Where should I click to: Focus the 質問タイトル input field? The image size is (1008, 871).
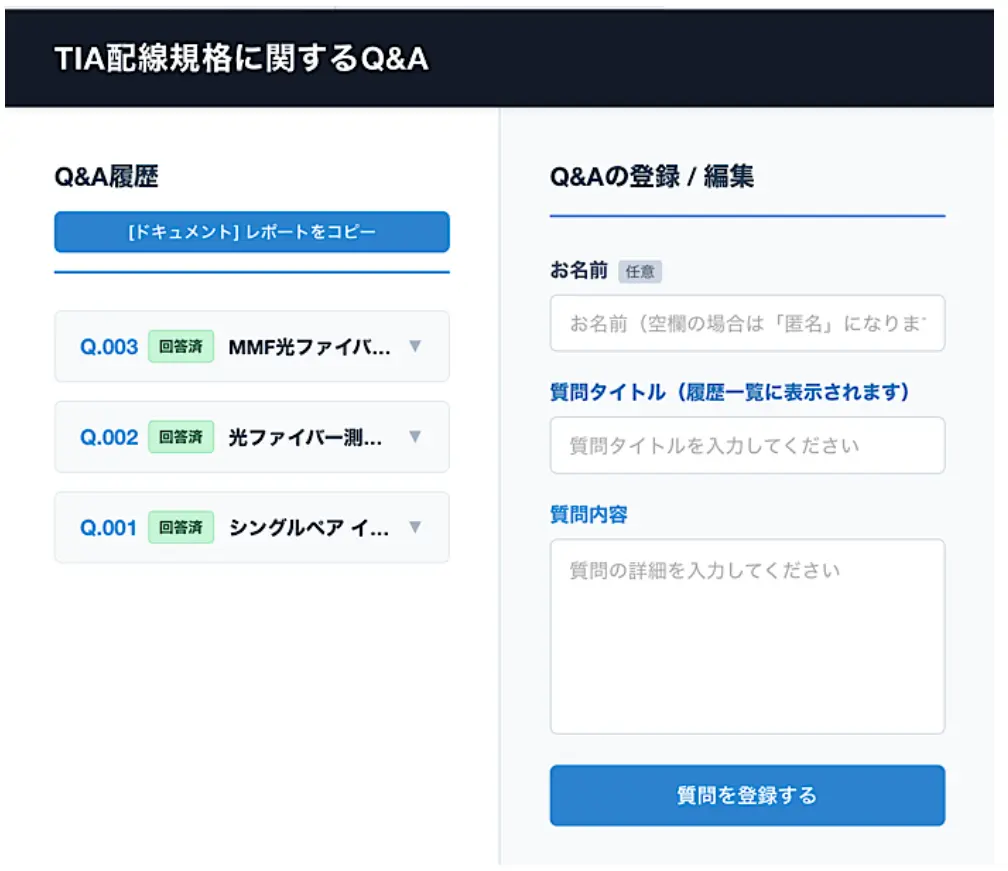coord(747,445)
